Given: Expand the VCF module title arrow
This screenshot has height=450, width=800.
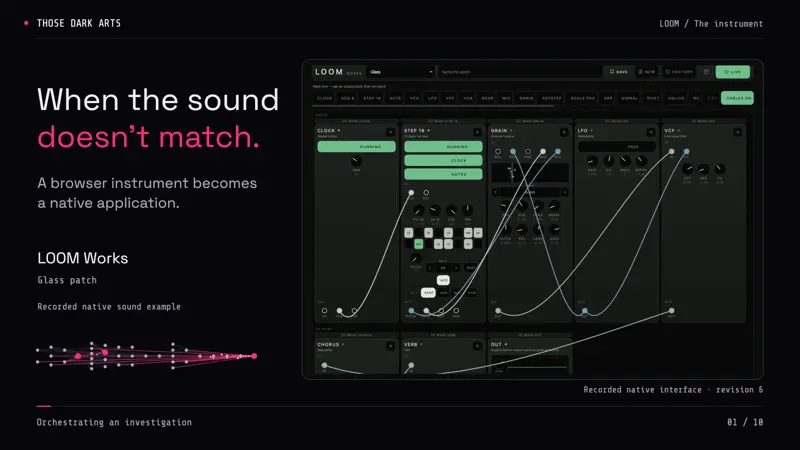Looking at the screenshot, I should click(x=679, y=131).
